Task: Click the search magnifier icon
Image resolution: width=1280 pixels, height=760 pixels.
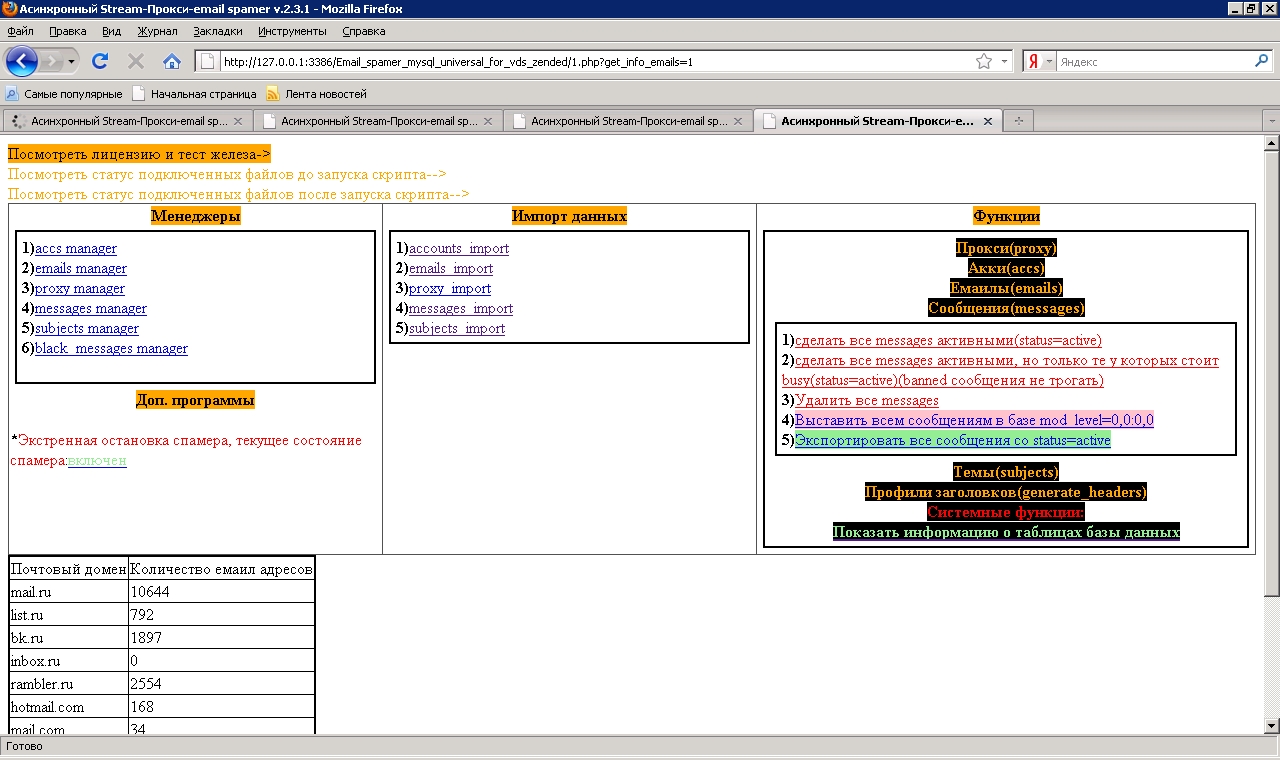Action: (x=1261, y=61)
